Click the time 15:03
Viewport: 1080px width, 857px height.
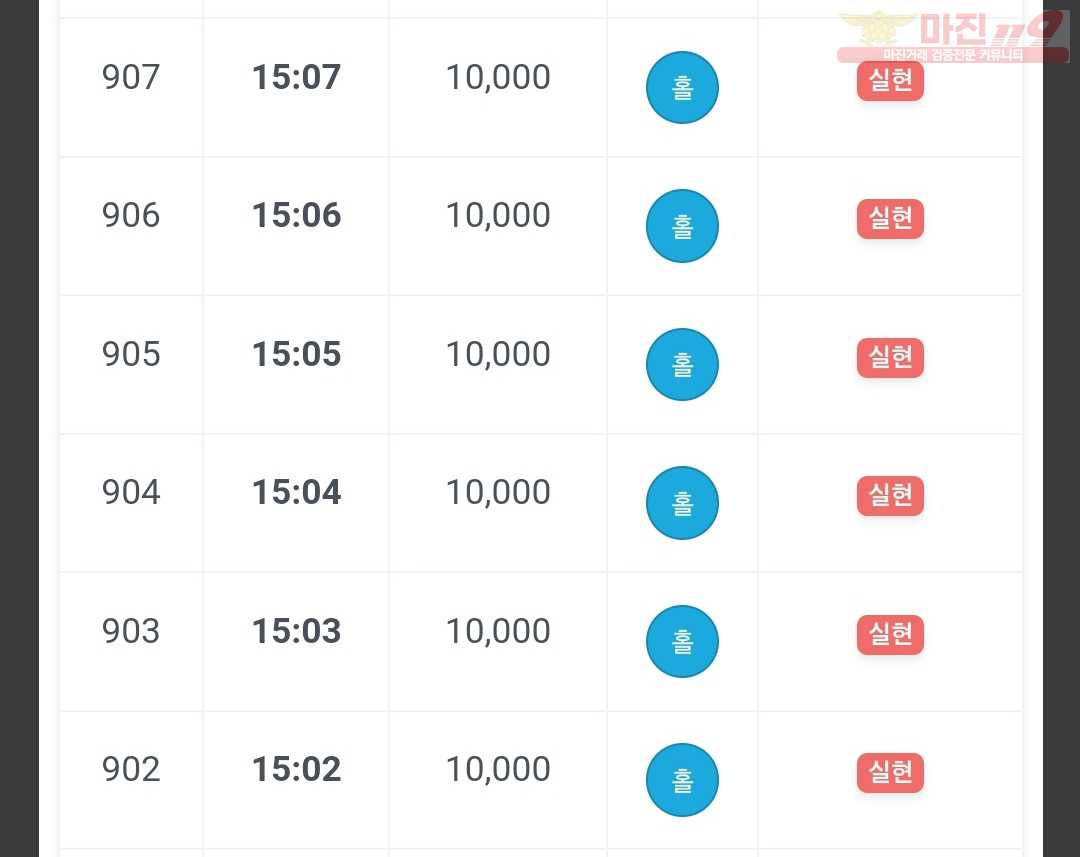296,631
